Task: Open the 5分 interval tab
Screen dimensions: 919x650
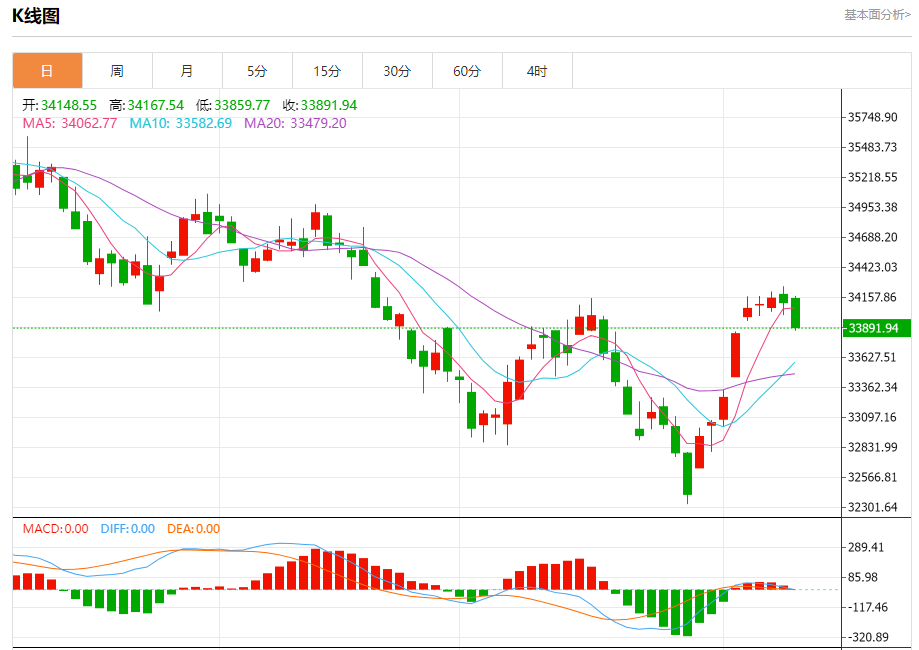Action: tap(257, 71)
